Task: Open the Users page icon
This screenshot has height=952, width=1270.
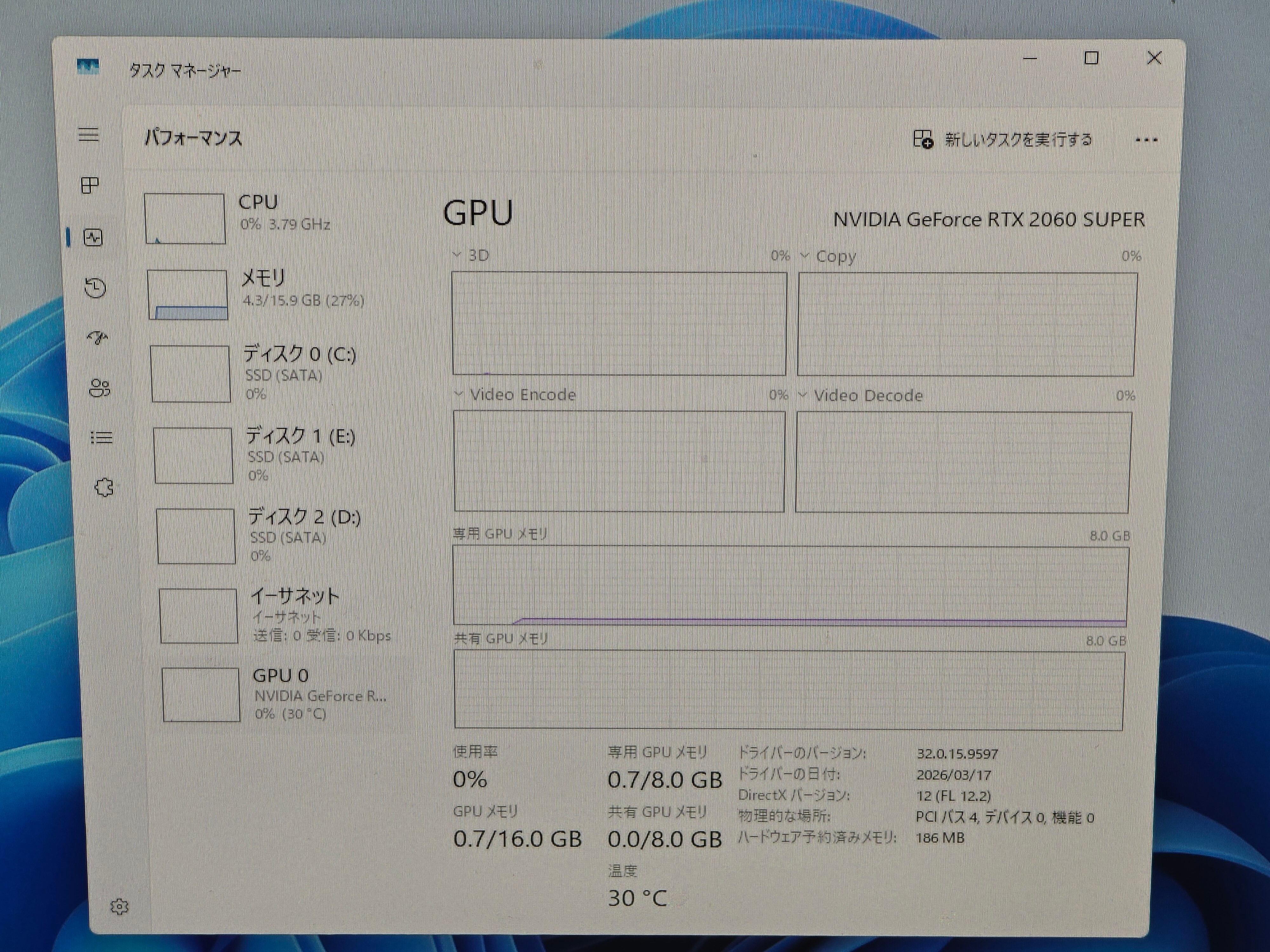Action: tap(100, 388)
